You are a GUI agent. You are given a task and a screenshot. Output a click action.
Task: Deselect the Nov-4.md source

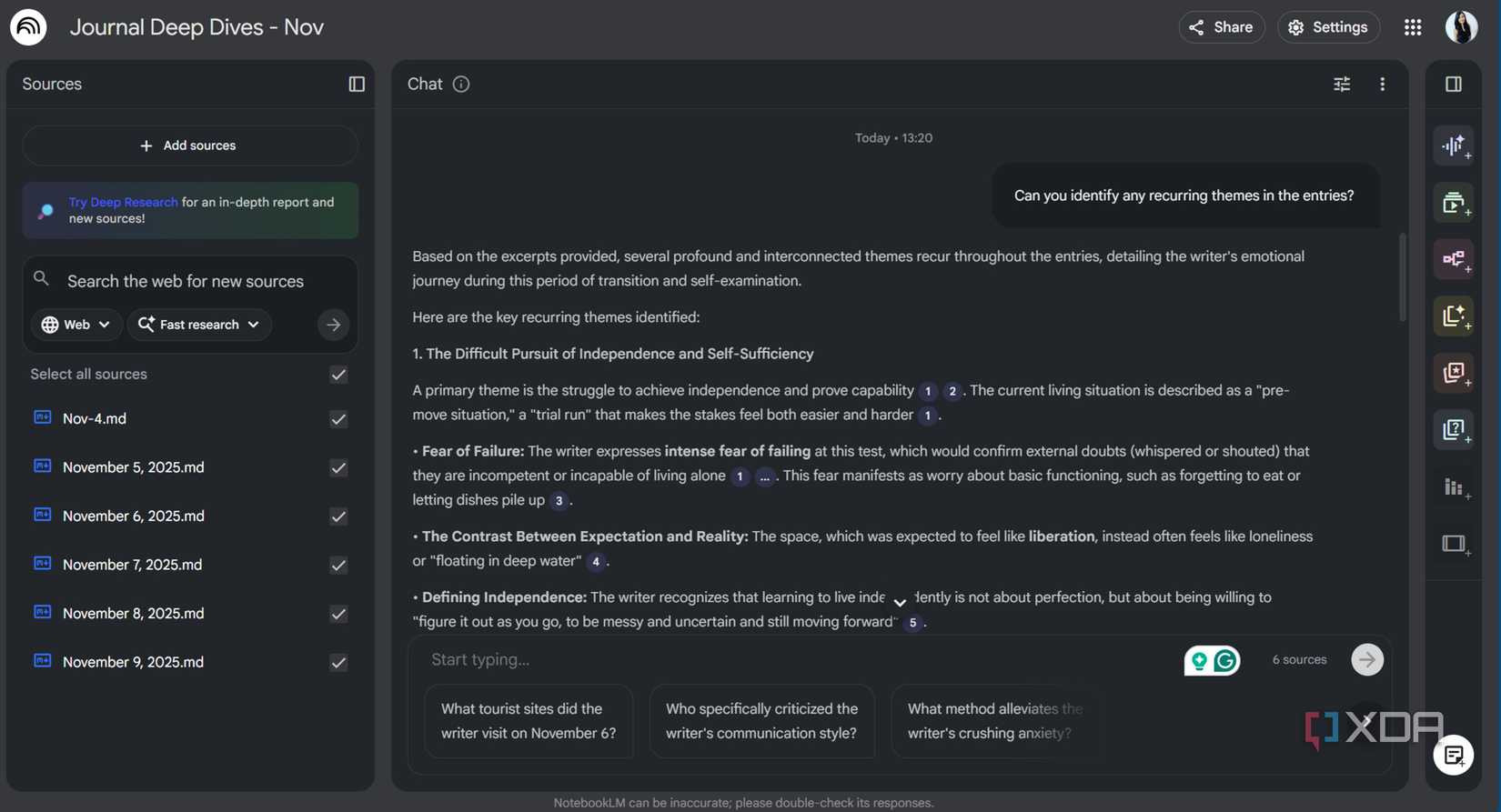coord(337,419)
